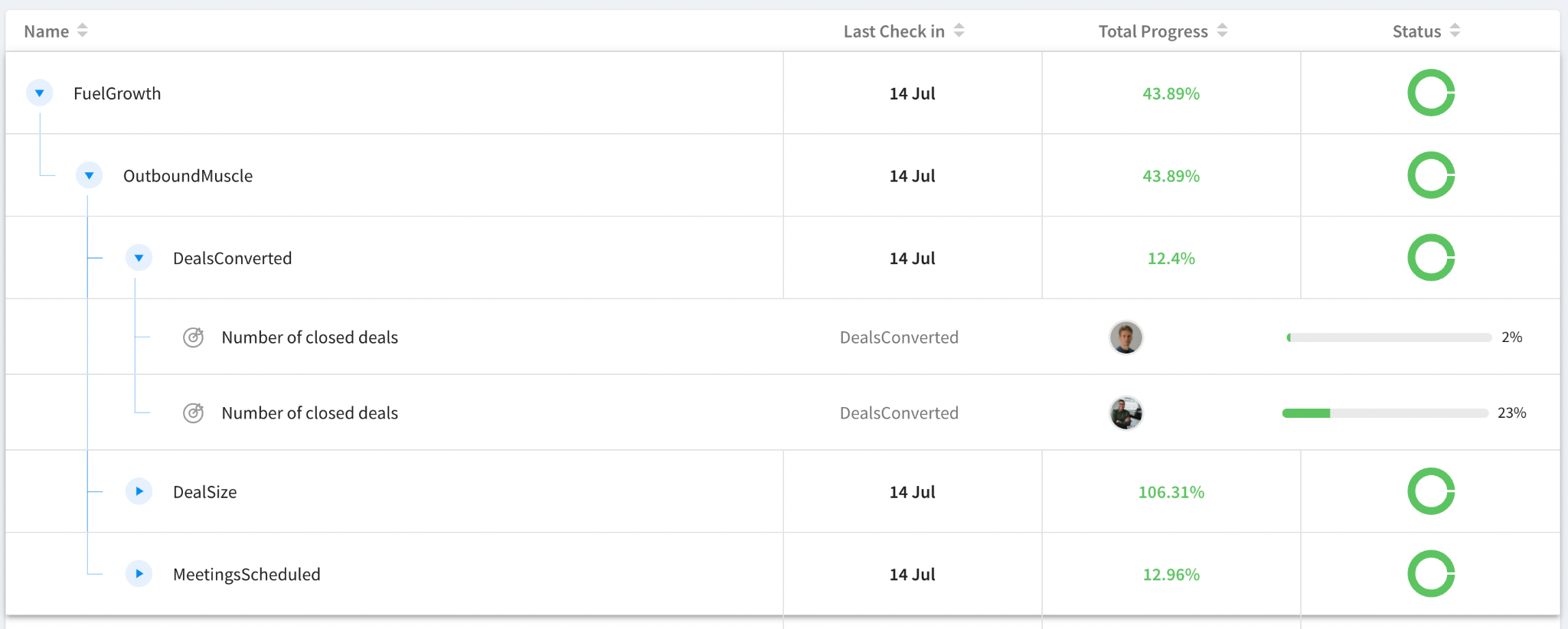This screenshot has width=1568, height=629.
Task: Click the 23% progress bar
Action: [x=1385, y=413]
